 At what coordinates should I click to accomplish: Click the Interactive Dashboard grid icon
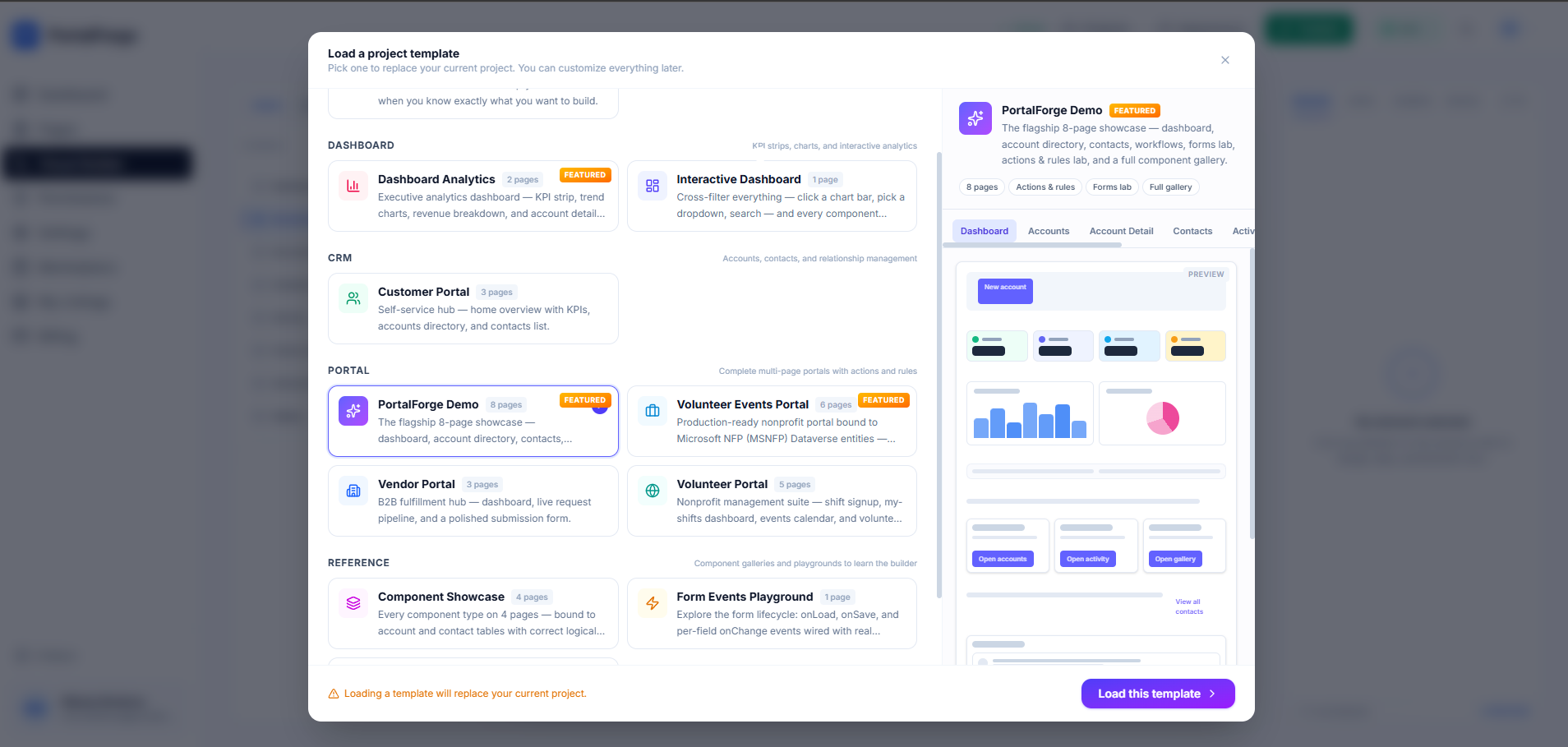[x=652, y=186]
